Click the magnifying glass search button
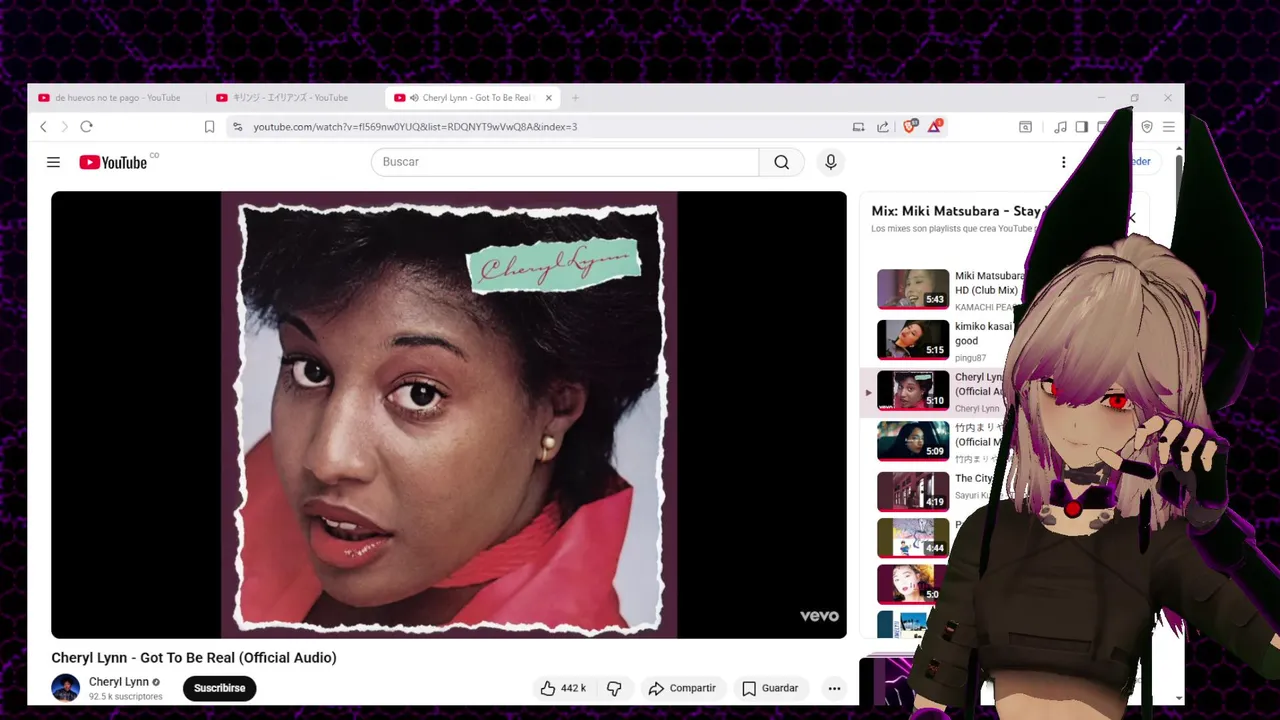The height and width of the screenshot is (720, 1280). click(x=782, y=162)
